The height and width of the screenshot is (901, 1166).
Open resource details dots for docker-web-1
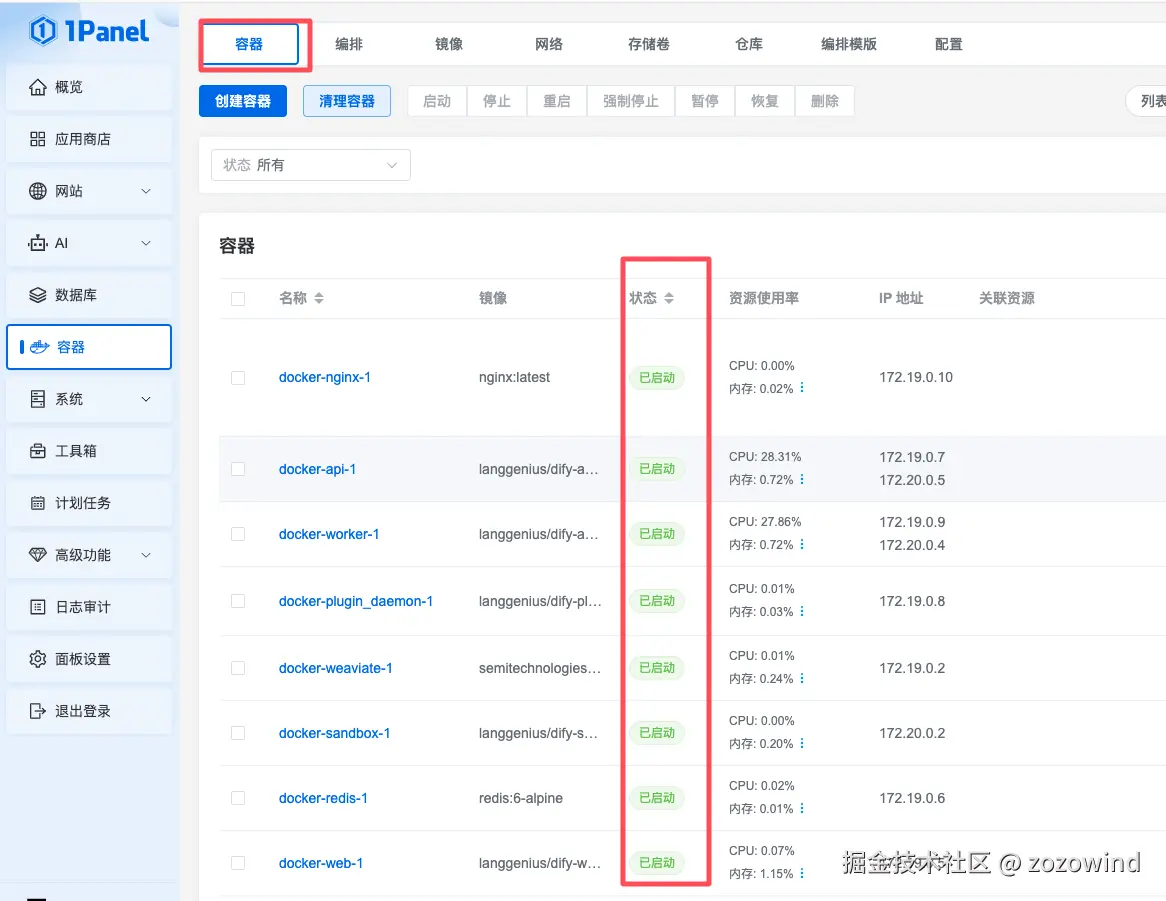(802, 873)
